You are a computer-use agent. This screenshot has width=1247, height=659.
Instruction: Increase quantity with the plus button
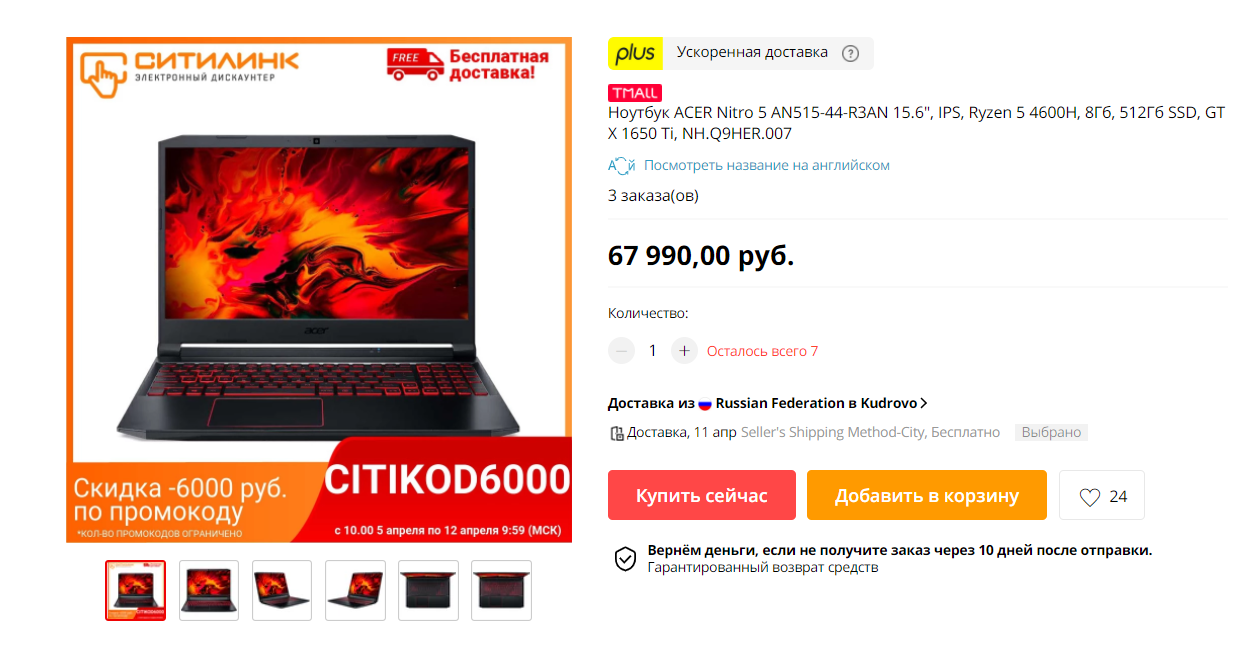coord(684,351)
